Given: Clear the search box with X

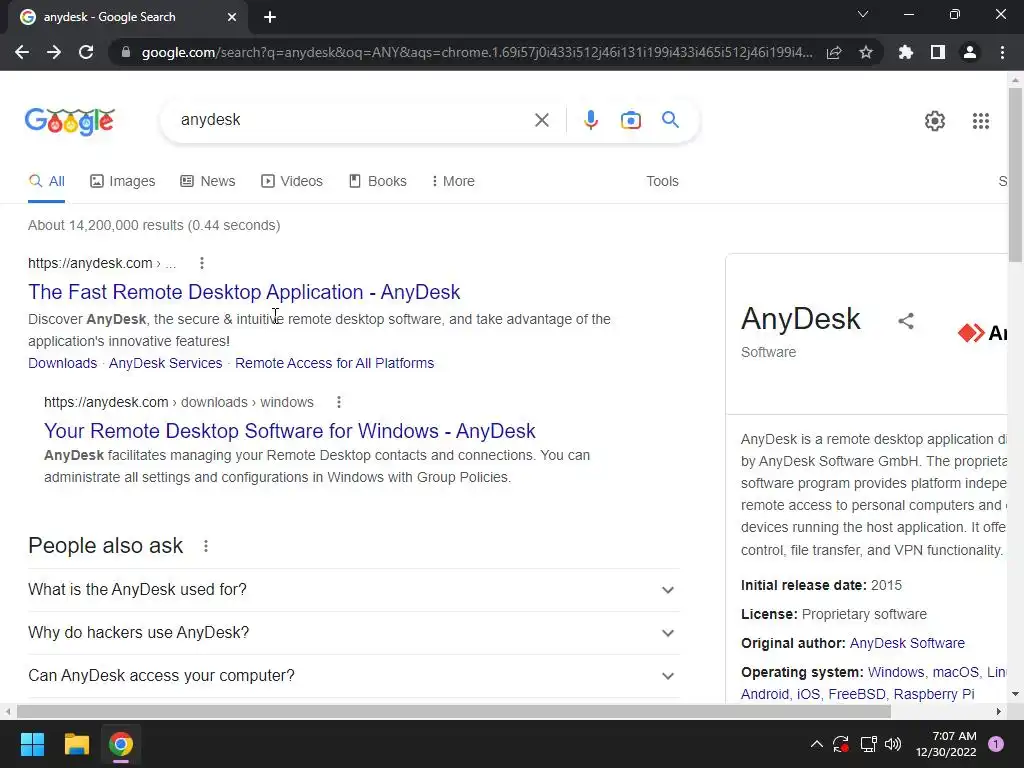Looking at the screenshot, I should point(541,120).
